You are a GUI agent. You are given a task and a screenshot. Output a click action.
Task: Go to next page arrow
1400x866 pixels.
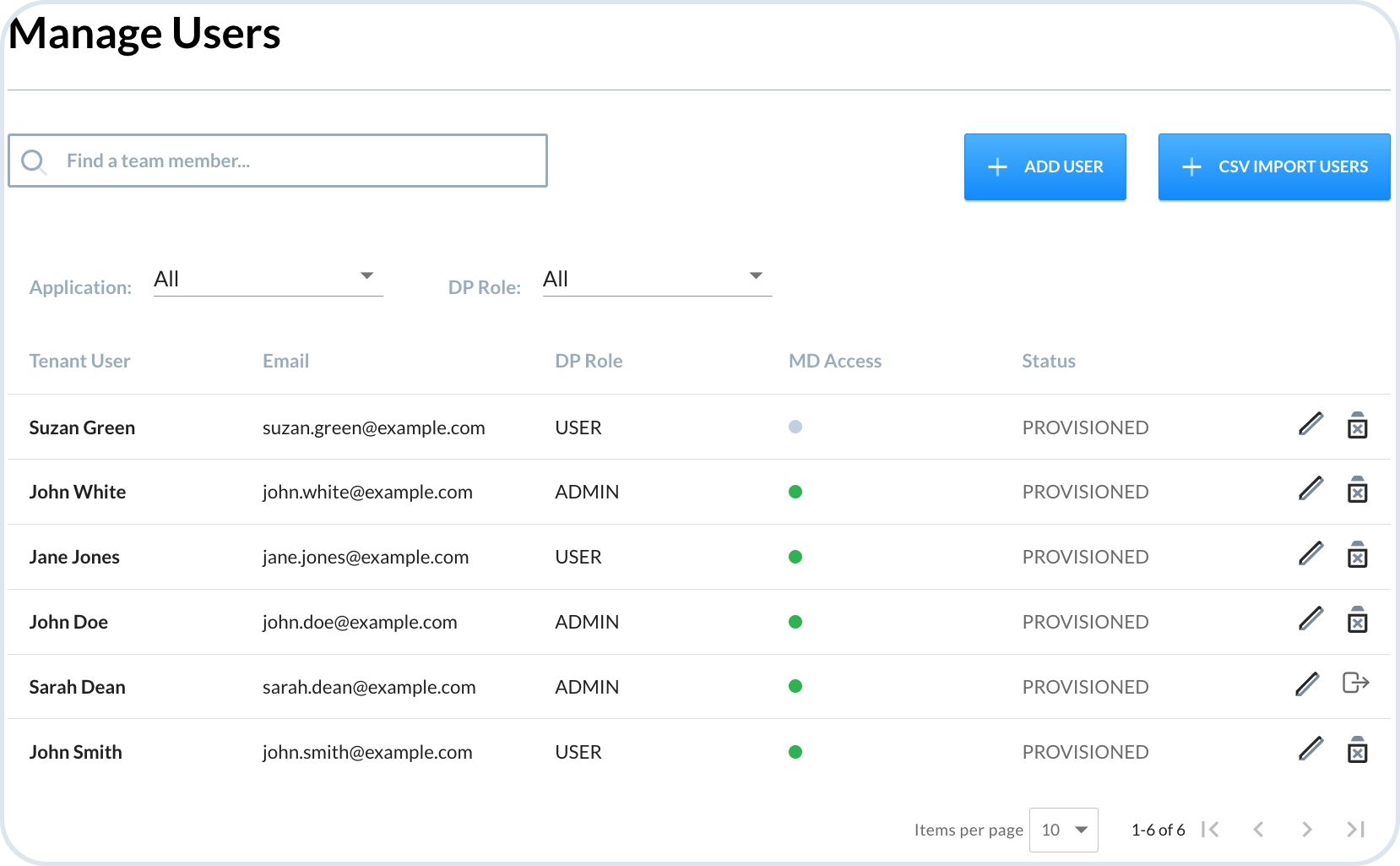tap(1307, 830)
